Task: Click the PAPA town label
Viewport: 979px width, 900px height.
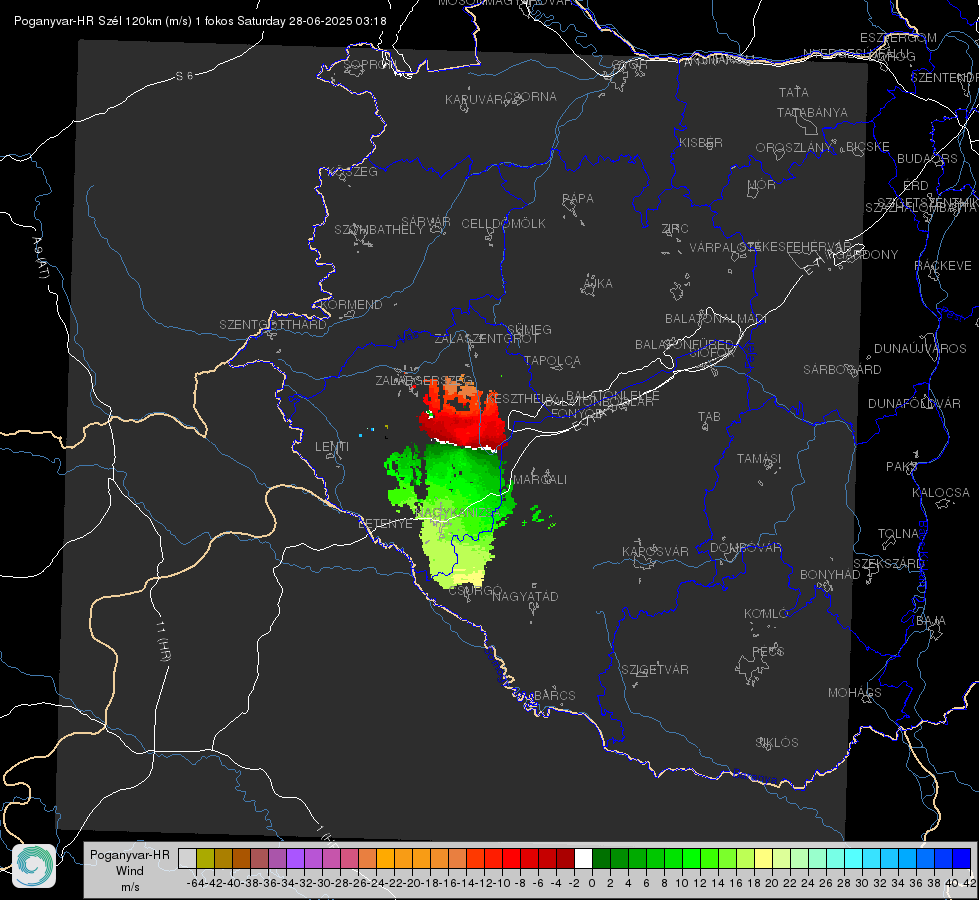Action: pos(578,199)
